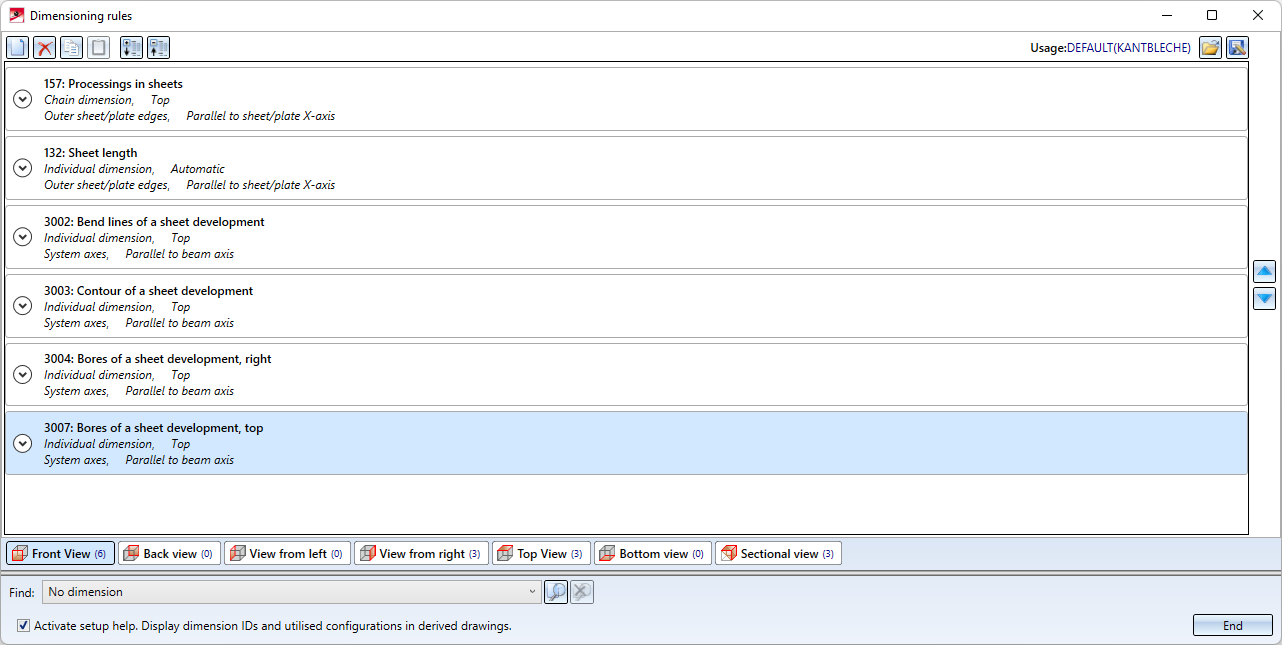Expand rule 132 Sheet length
Screen dimensions: 1282x645
click(x=22, y=168)
